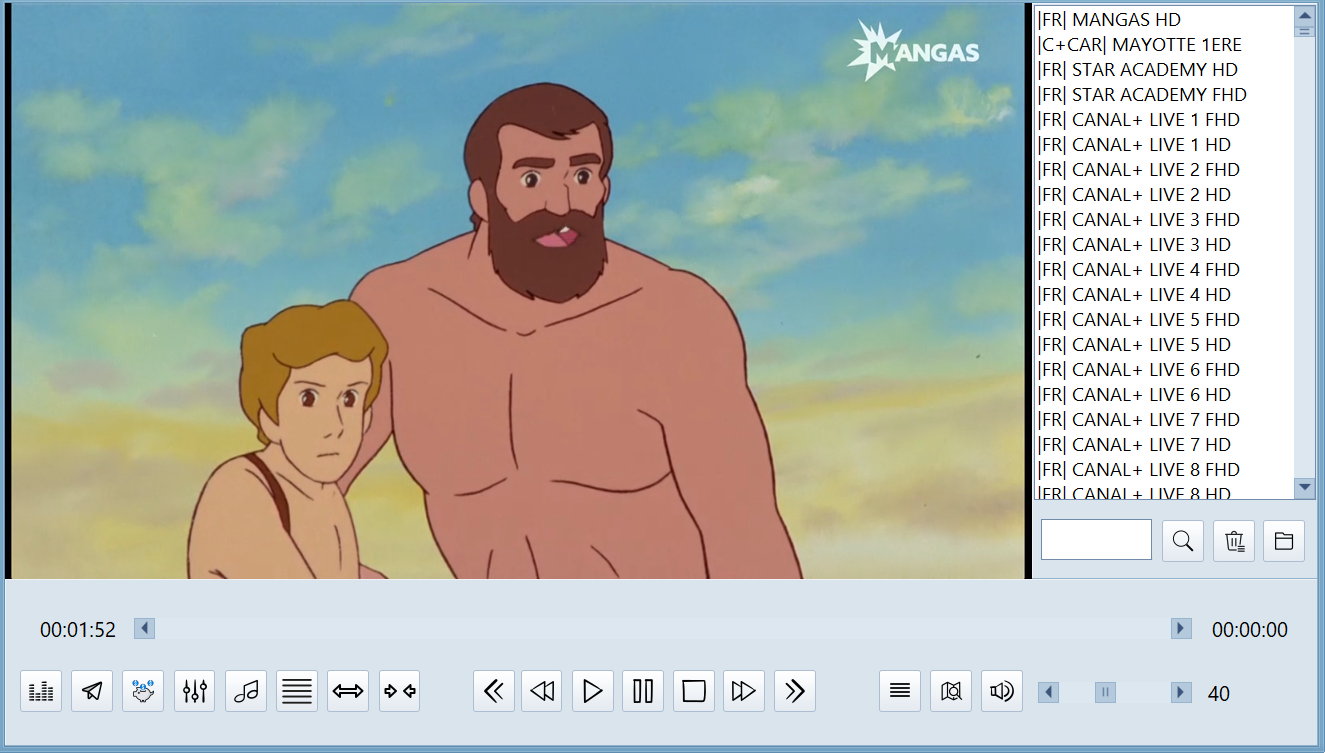The image size is (1325, 753).
Task: Click the playlist scrollbar thumb
Action: point(1304,31)
